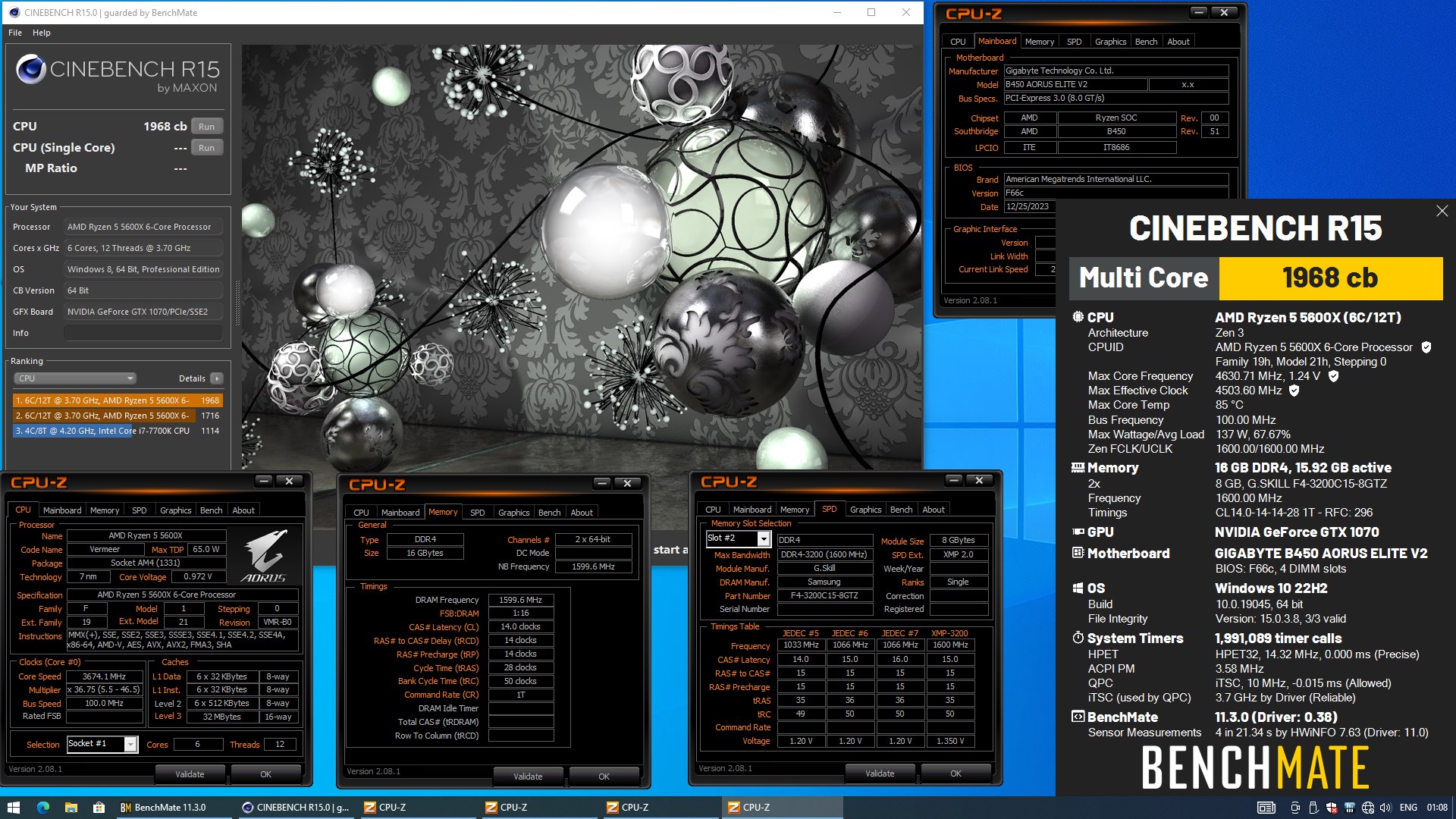The width and height of the screenshot is (1456, 819).
Task: Minimize the CPU-Z Memory window
Action: tap(601, 483)
